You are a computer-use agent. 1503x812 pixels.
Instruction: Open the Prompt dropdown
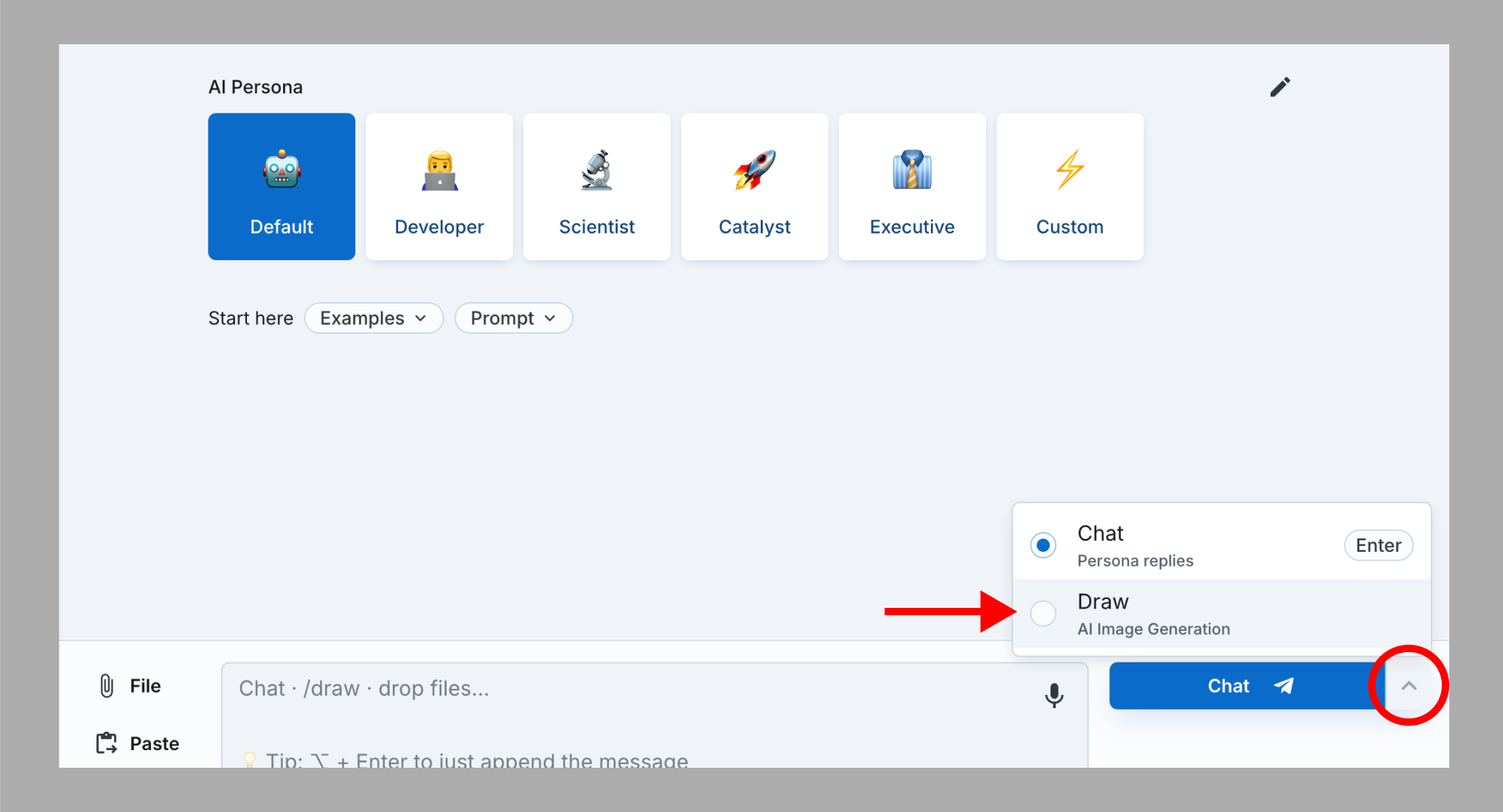point(513,318)
